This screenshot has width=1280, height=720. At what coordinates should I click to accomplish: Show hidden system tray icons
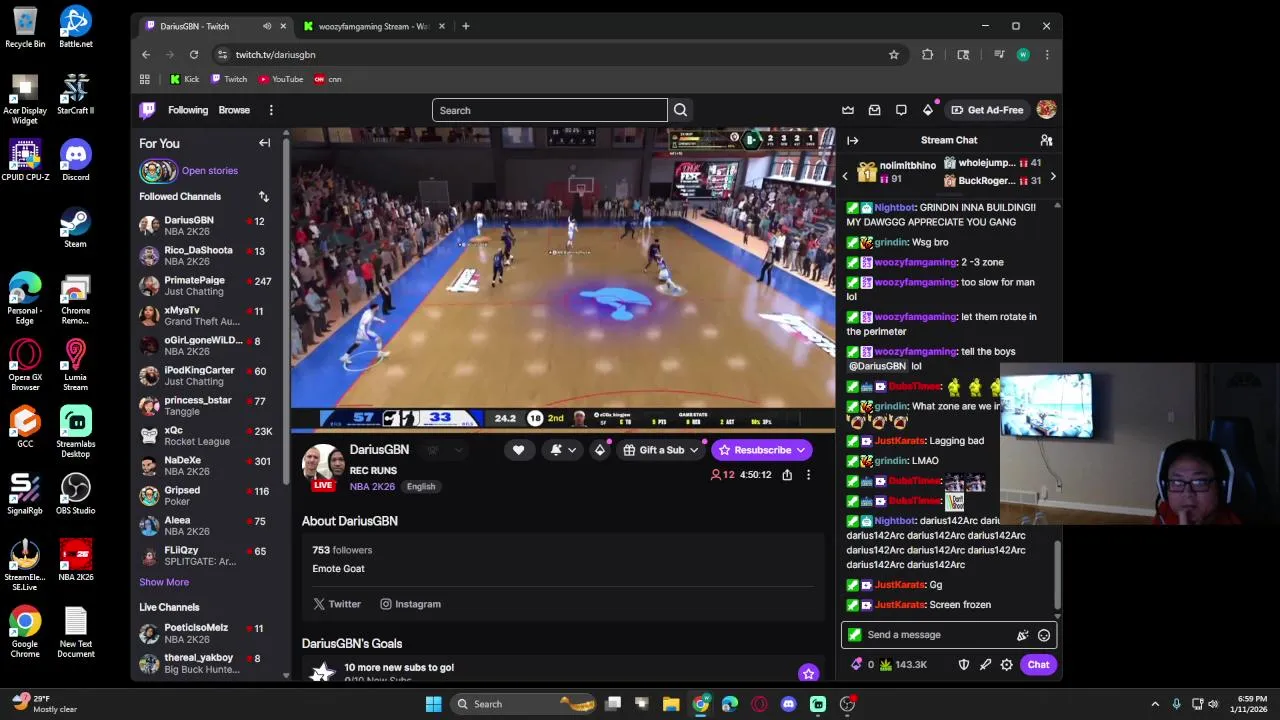1155,704
